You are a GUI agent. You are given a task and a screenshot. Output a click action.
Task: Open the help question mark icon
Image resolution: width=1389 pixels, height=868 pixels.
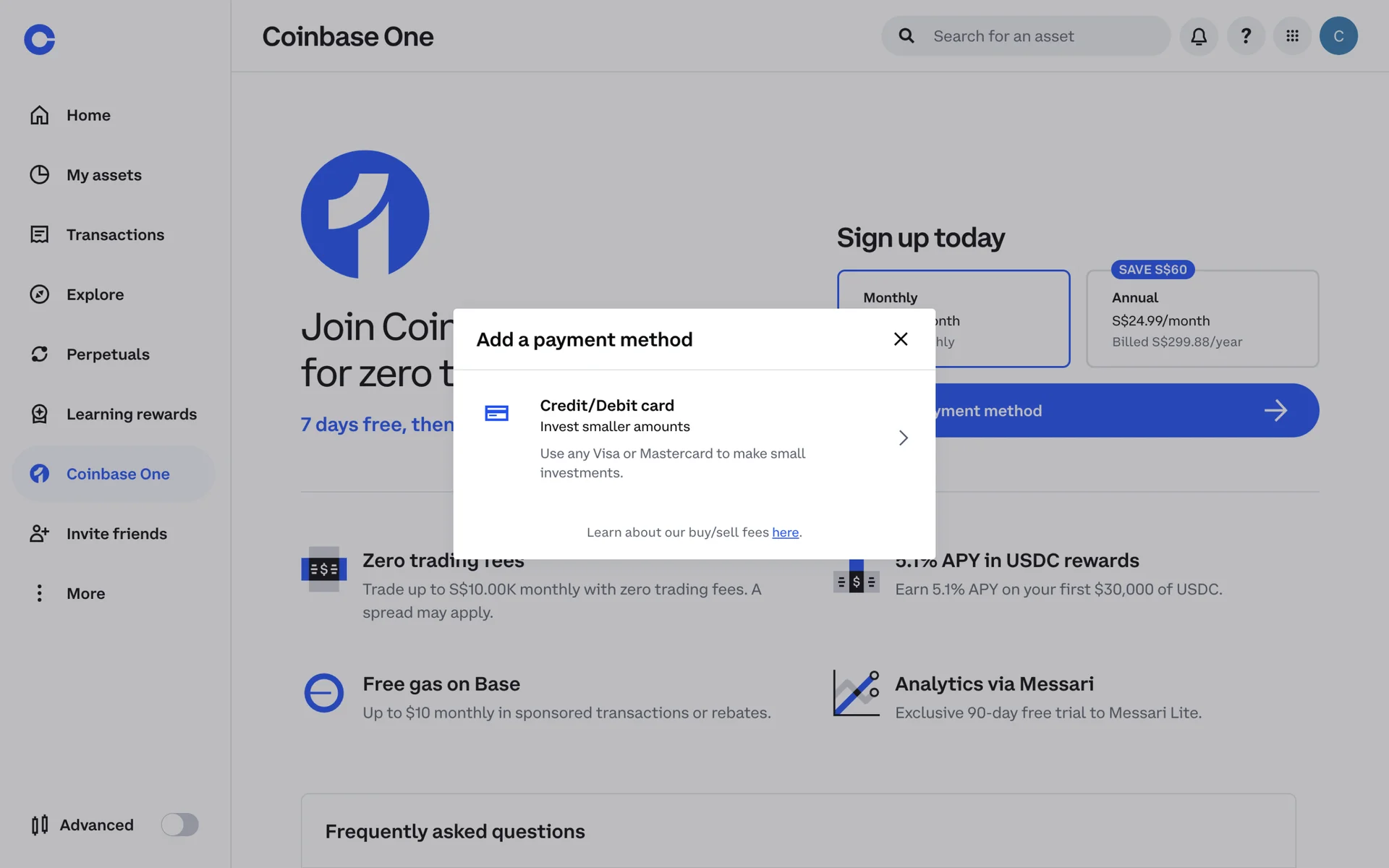click(x=1246, y=36)
